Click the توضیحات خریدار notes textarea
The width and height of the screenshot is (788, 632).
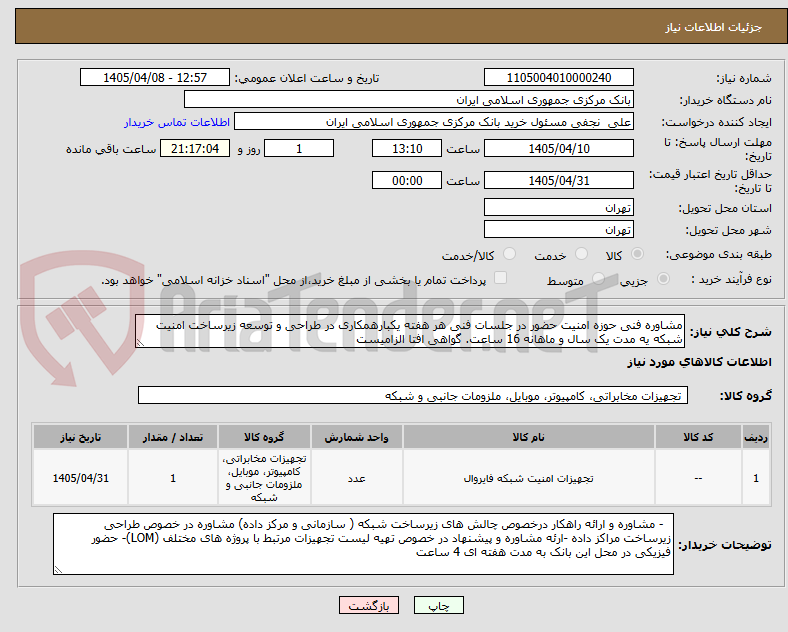click(x=363, y=544)
